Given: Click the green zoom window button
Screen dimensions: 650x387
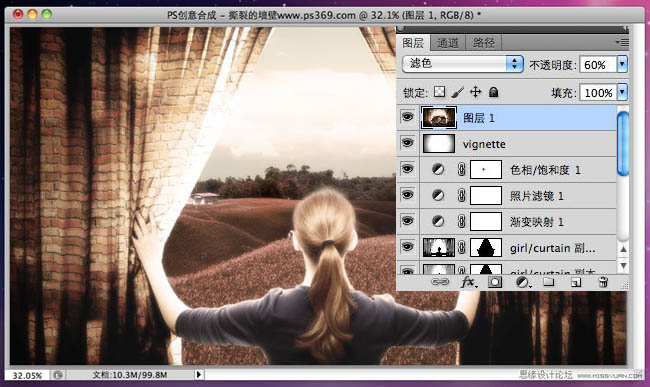Looking at the screenshot, I should pos(46,15).
